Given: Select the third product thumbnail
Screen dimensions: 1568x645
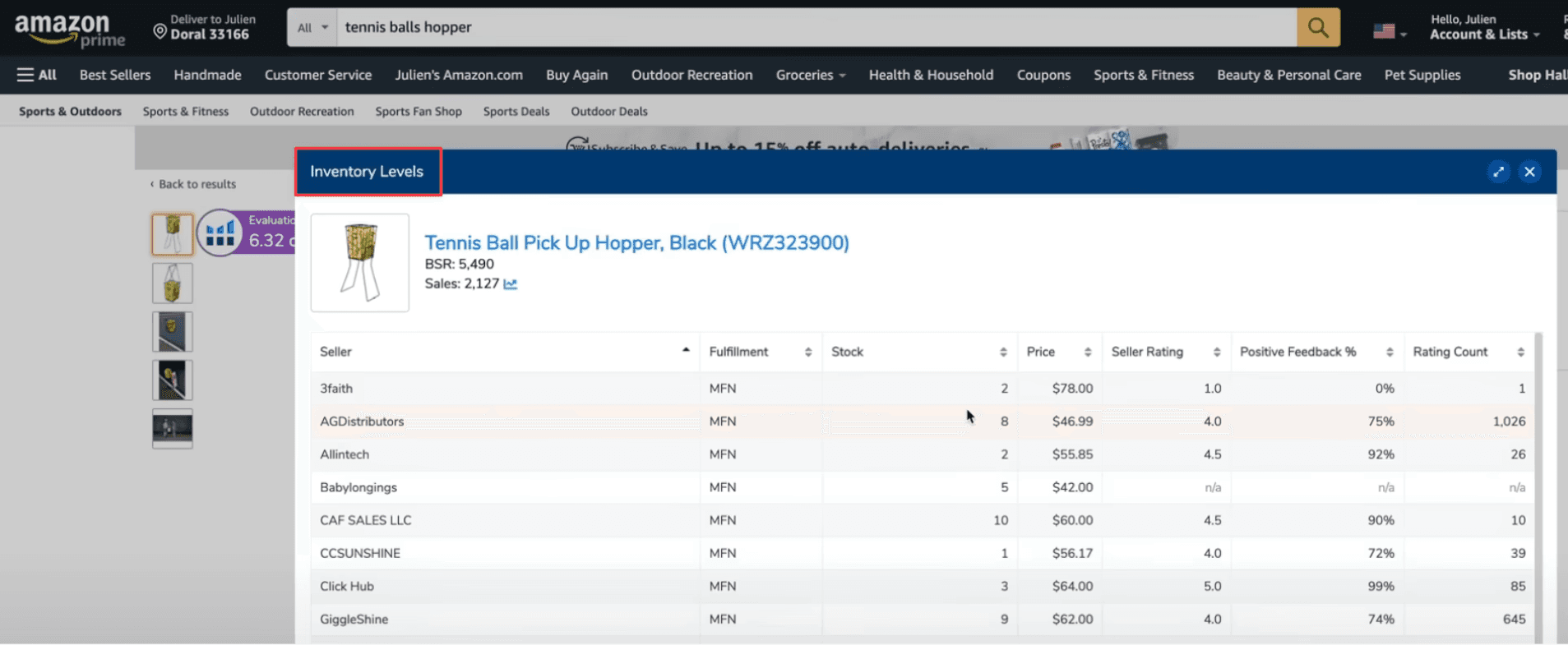Looking at the screenshot, I should pyautogui.click(x=173, y=332).
